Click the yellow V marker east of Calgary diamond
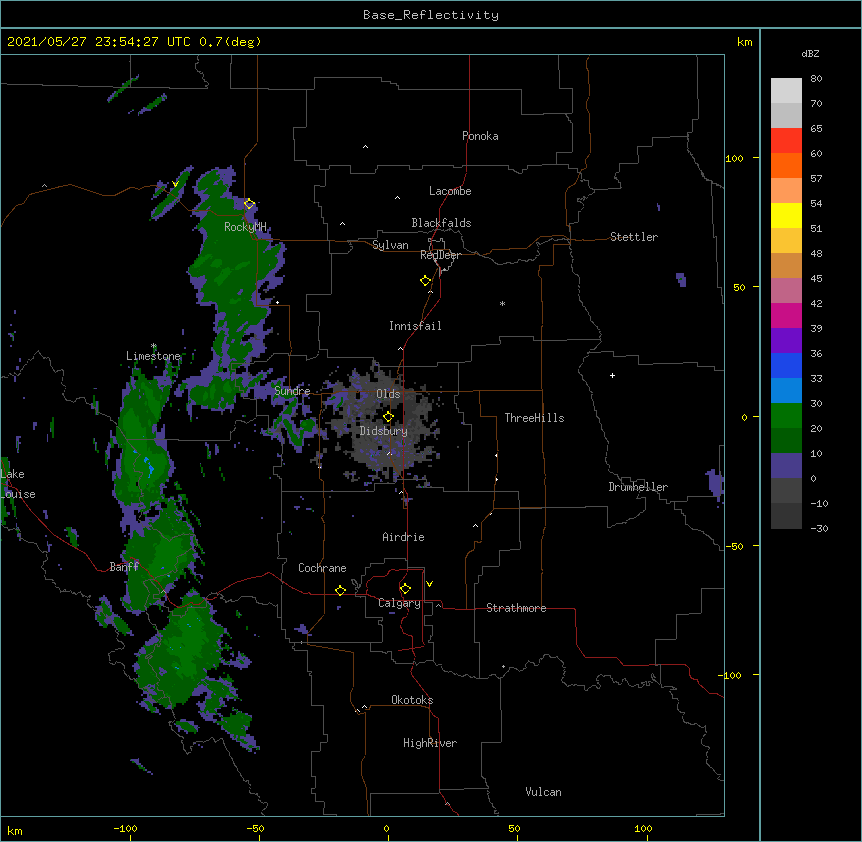Image resolution: width=862 pixels, height=842 pixels. tap(429, 584)
